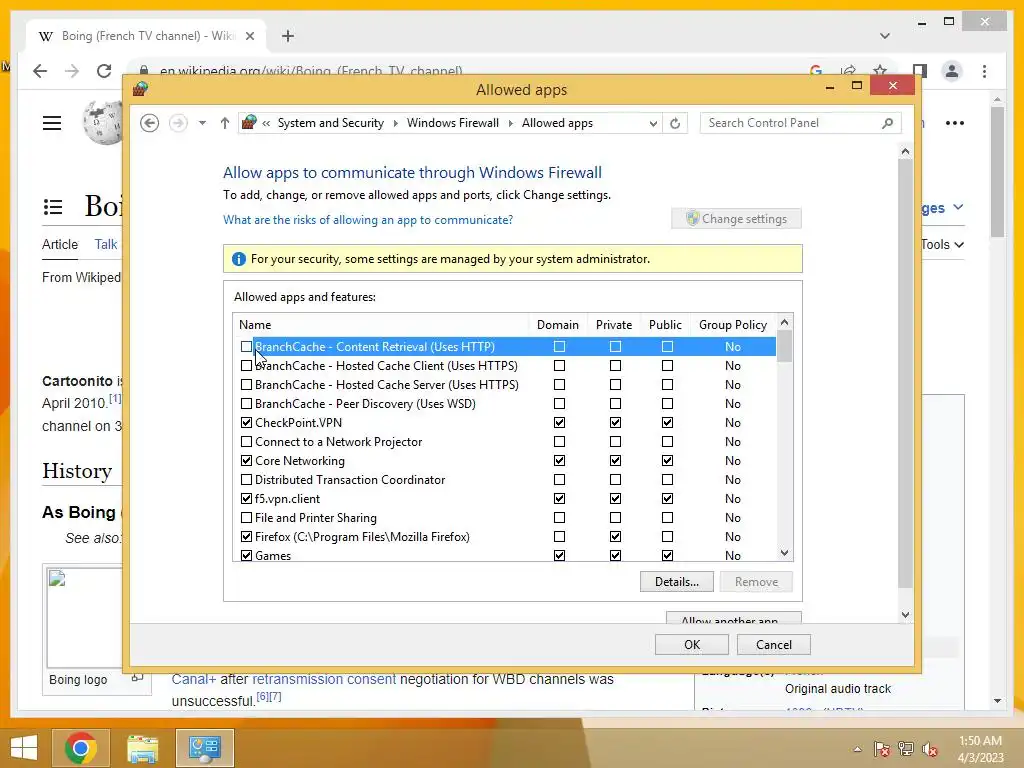
Task: Click the Search Control Panel magnifier icon
Action: point(887,123)
